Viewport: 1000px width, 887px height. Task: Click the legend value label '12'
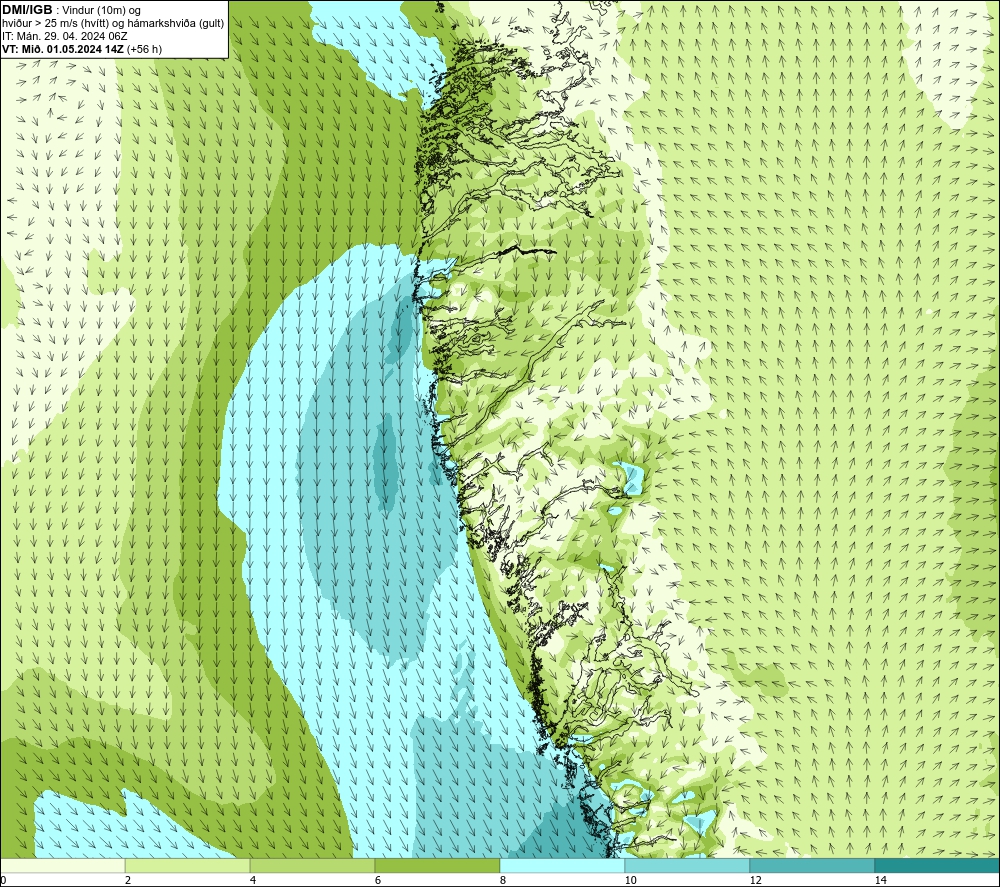755,880
